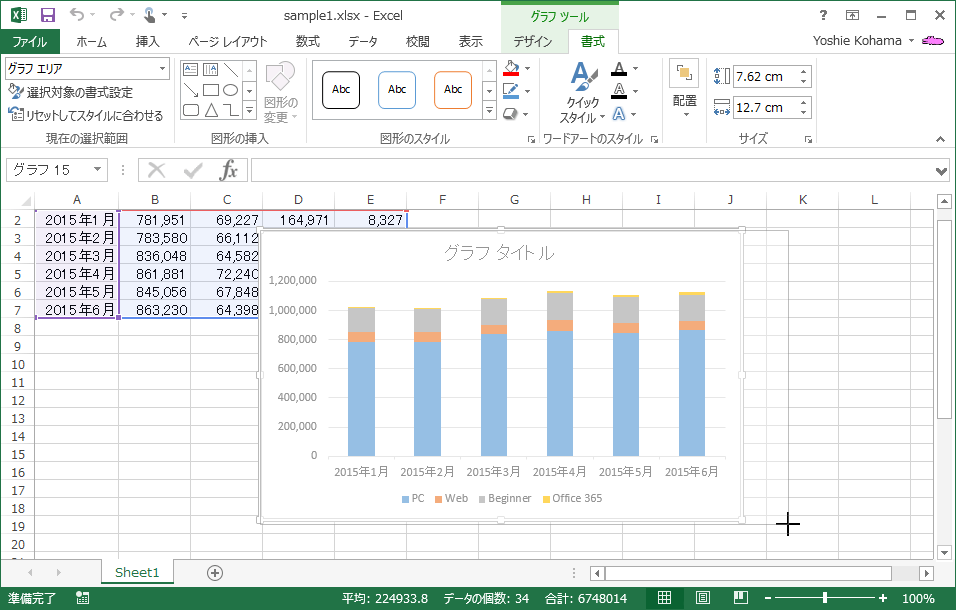Image resolution: width=956 pixels, height=610 pixels.
Task: Add a new sheet with plus icon
Action: (x=214, y=573)
